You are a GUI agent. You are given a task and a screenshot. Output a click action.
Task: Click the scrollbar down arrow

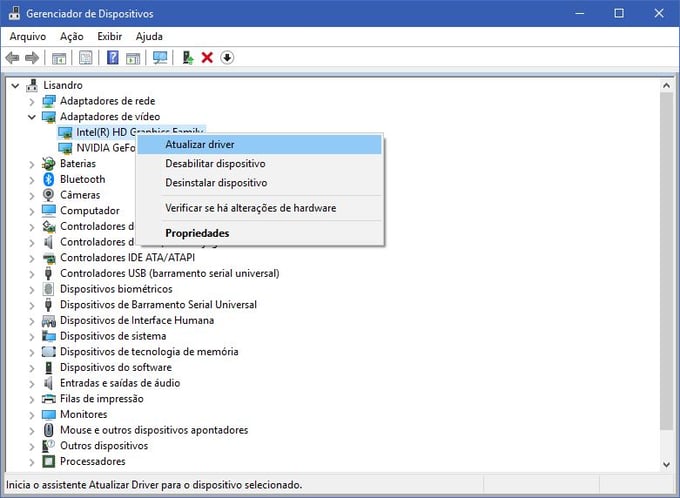pyautogui.click(x=667, y=465)
